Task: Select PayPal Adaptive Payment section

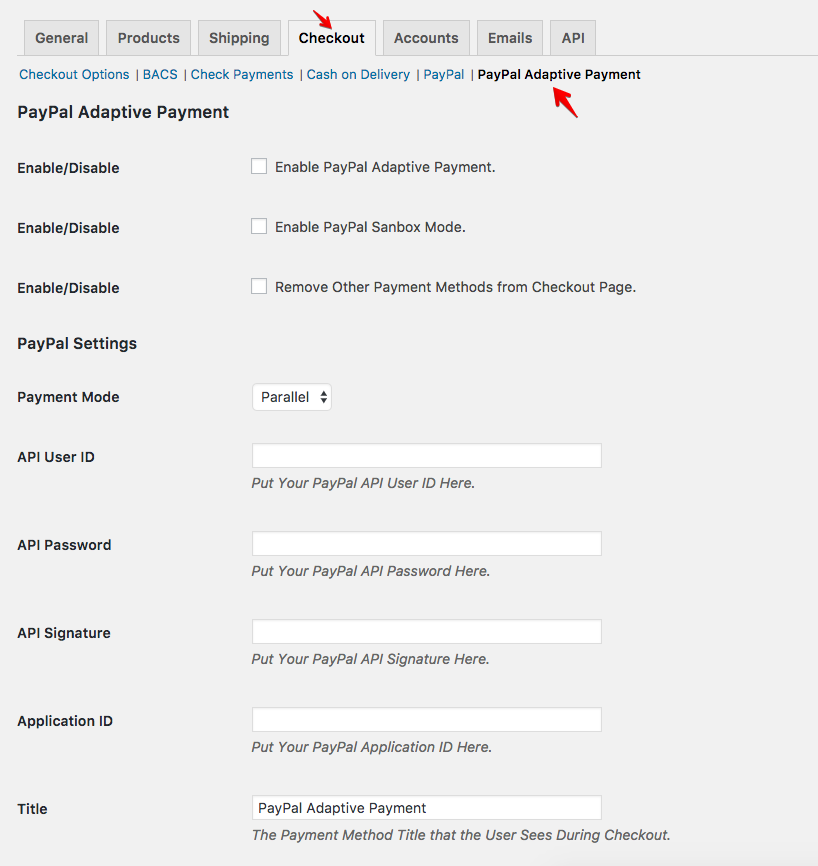Action: pyautogui.click(x=558, y=74)
